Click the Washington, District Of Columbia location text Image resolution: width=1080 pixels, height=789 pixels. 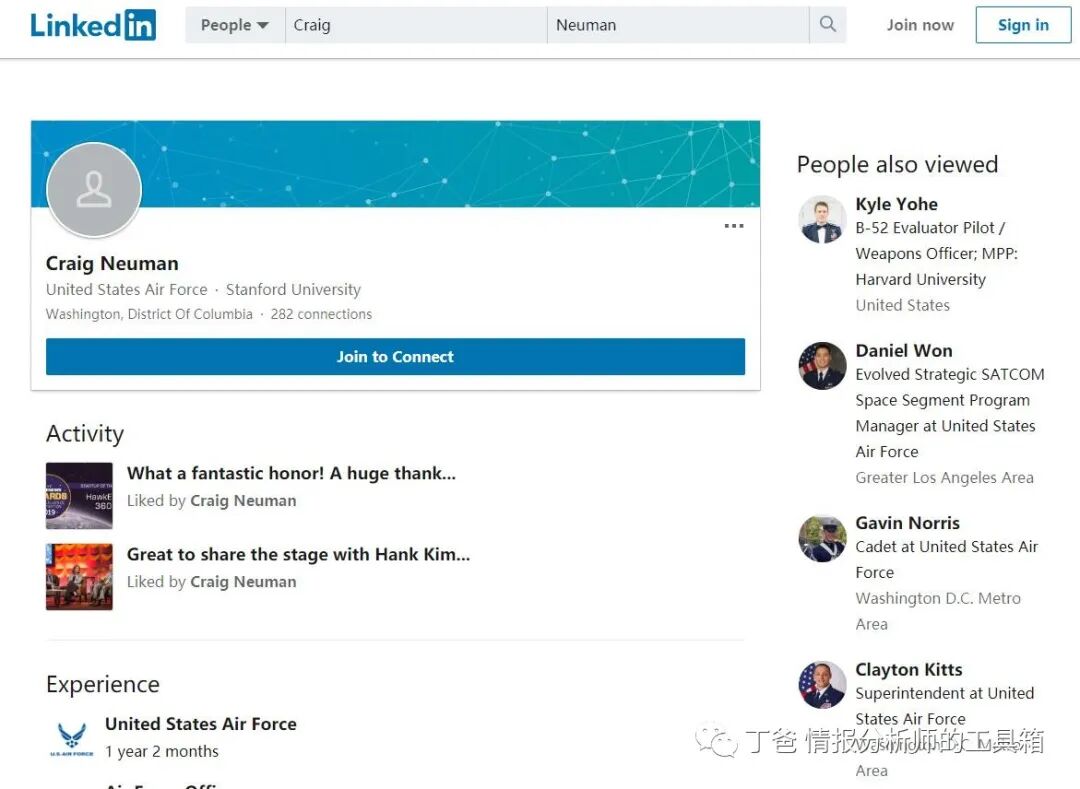(149, 314)
